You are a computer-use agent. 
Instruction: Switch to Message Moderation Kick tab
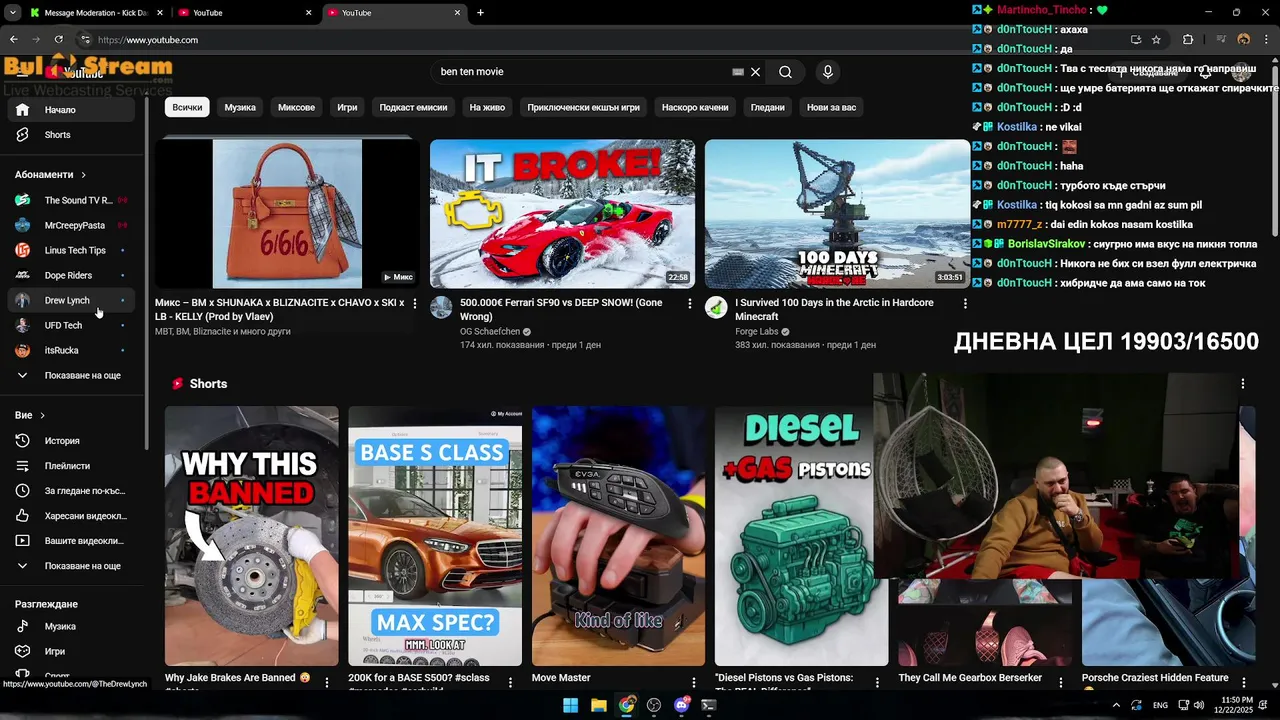(95, 13)
